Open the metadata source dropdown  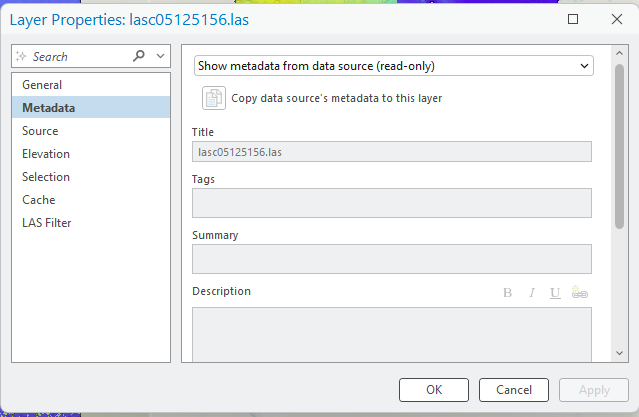(x=394, y=66)
